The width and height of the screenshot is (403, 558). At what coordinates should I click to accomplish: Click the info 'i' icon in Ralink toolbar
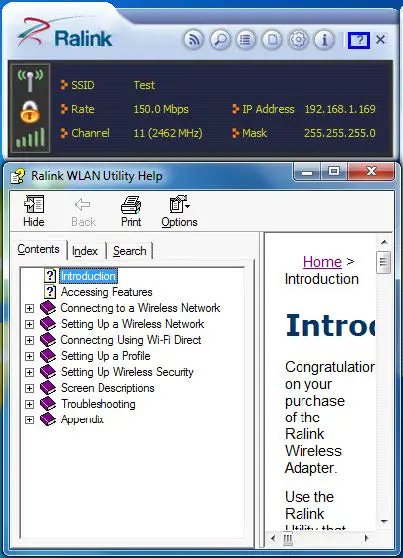pos(324,40)
